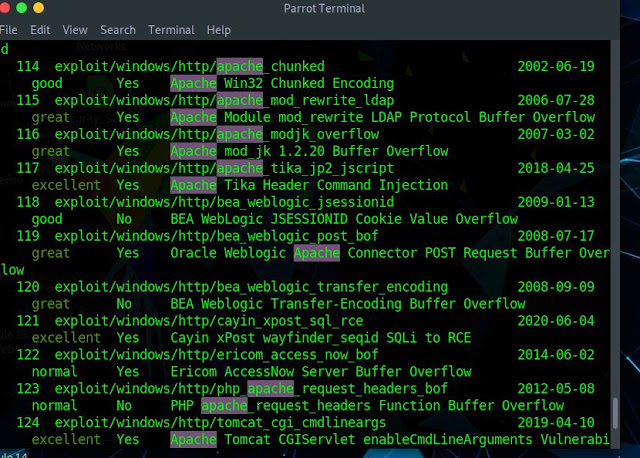Click the row number 117
Viewport: 640px width, 458px height.
[28, 168]
